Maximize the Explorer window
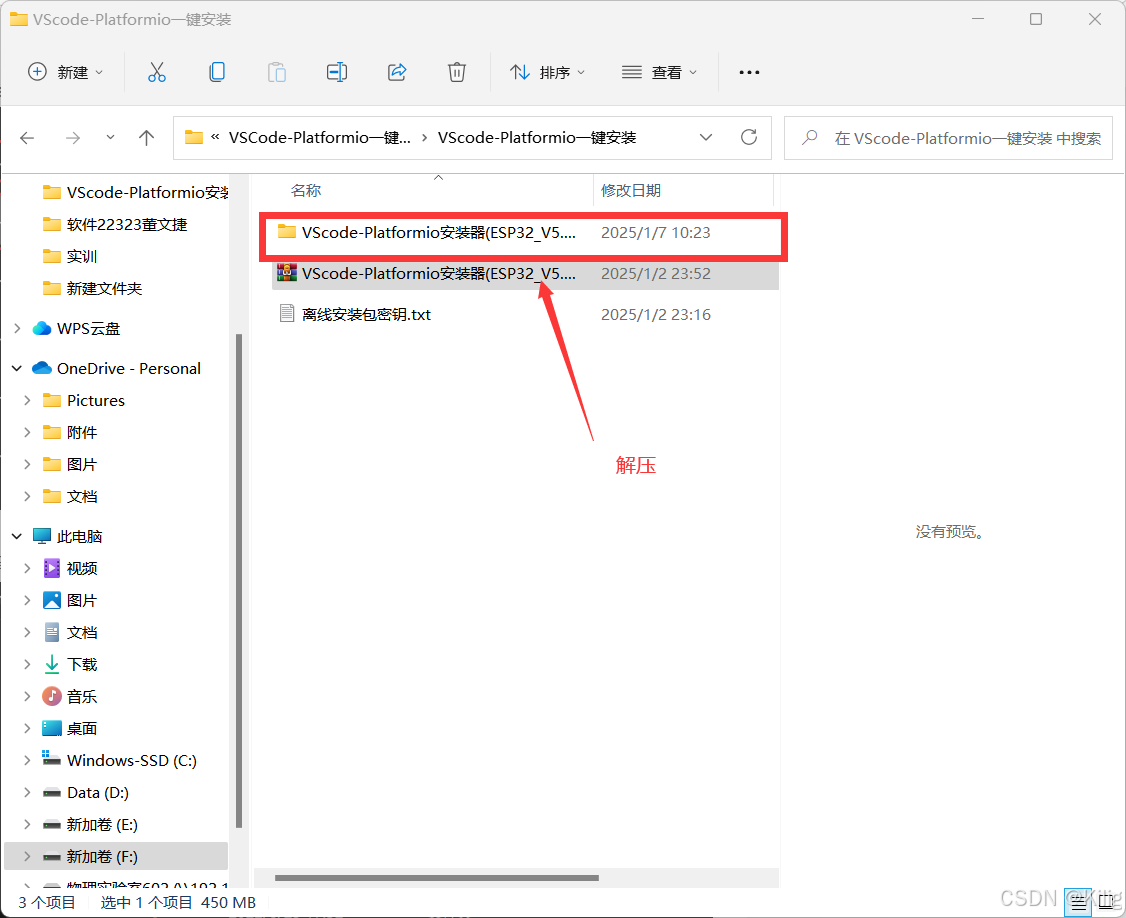The height and width of the screenshot is (918, 1126). click(x=1036, y=19)
